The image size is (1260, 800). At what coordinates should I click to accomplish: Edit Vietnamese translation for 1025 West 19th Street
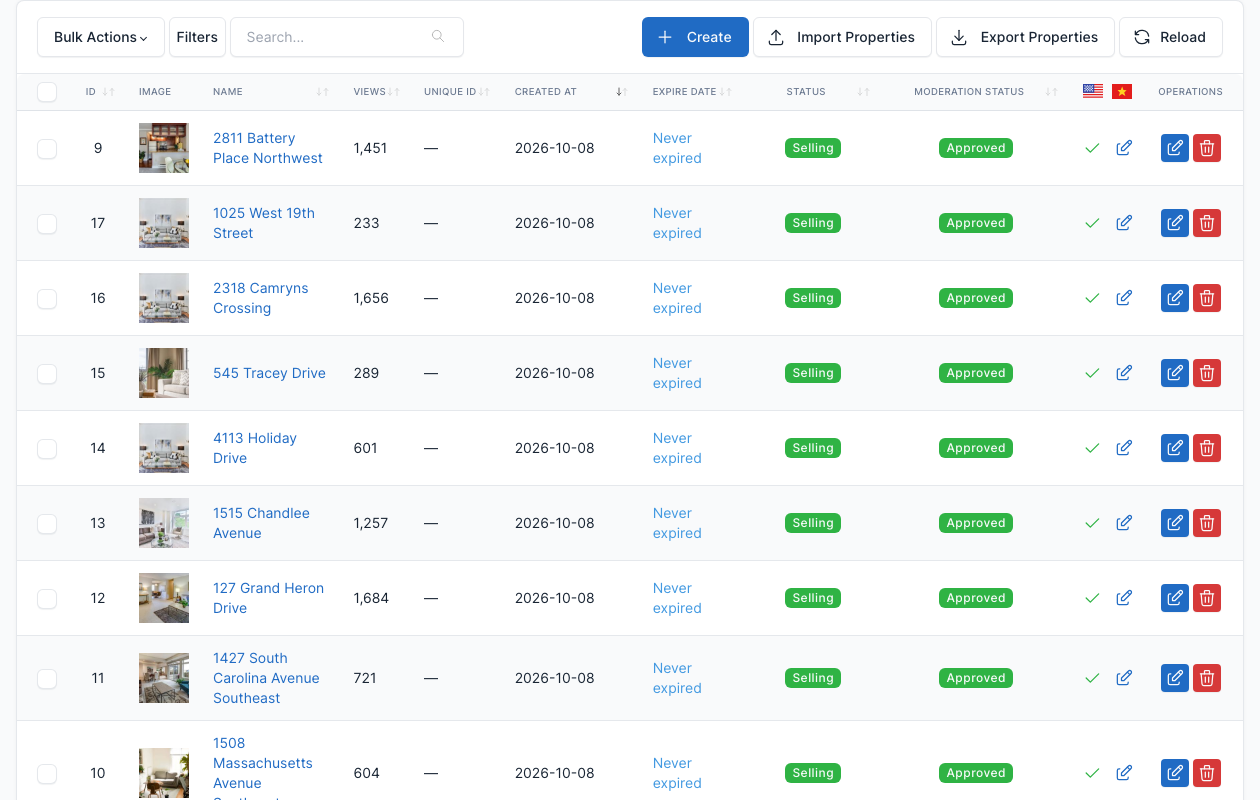pos(1124,223)
